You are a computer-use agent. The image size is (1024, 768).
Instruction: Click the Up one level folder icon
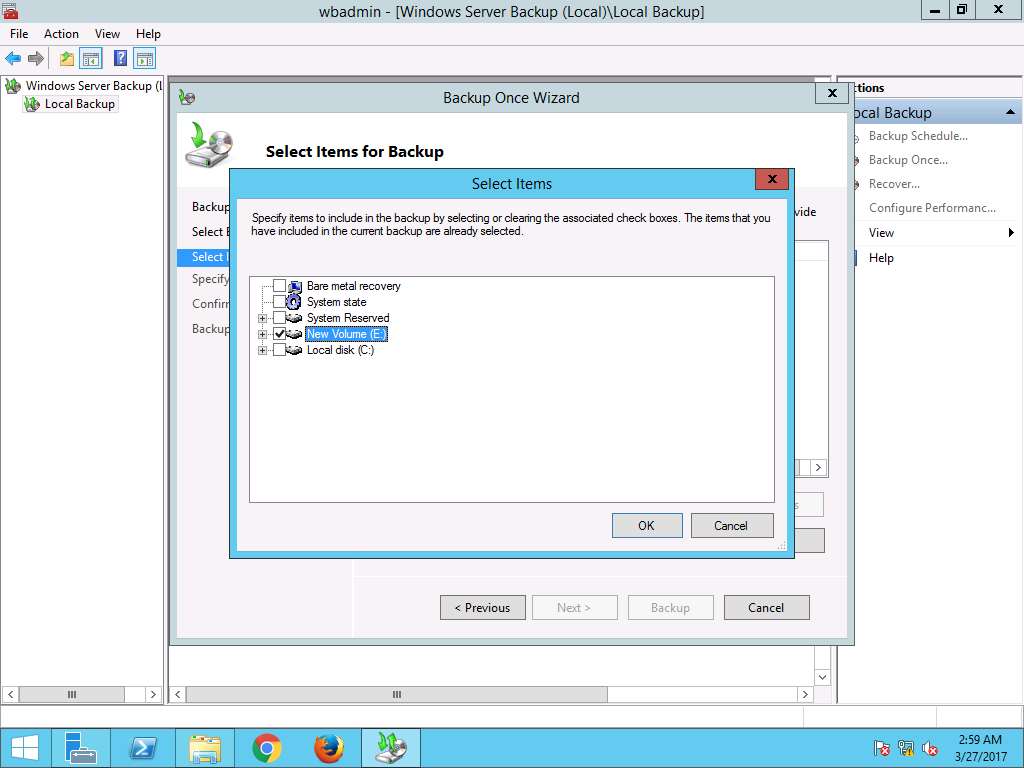(x=67, y=59)
